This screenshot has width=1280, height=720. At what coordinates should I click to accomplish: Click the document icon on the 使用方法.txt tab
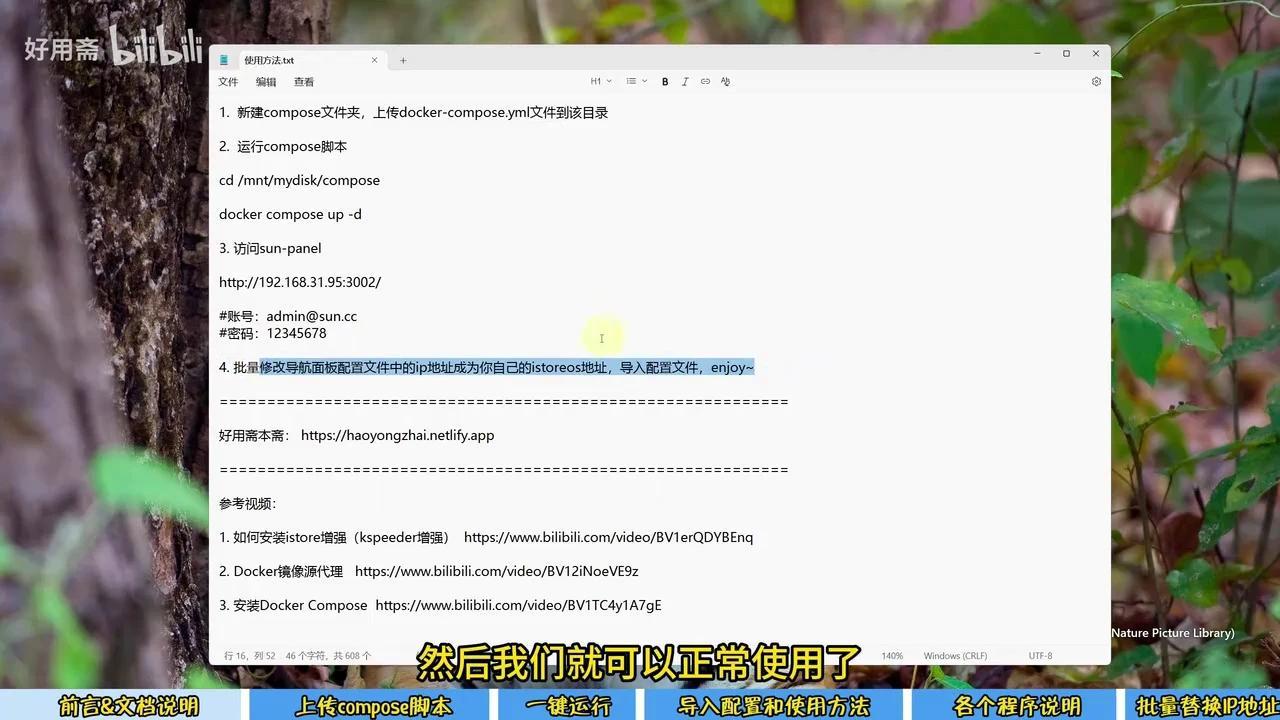point(224,60)
